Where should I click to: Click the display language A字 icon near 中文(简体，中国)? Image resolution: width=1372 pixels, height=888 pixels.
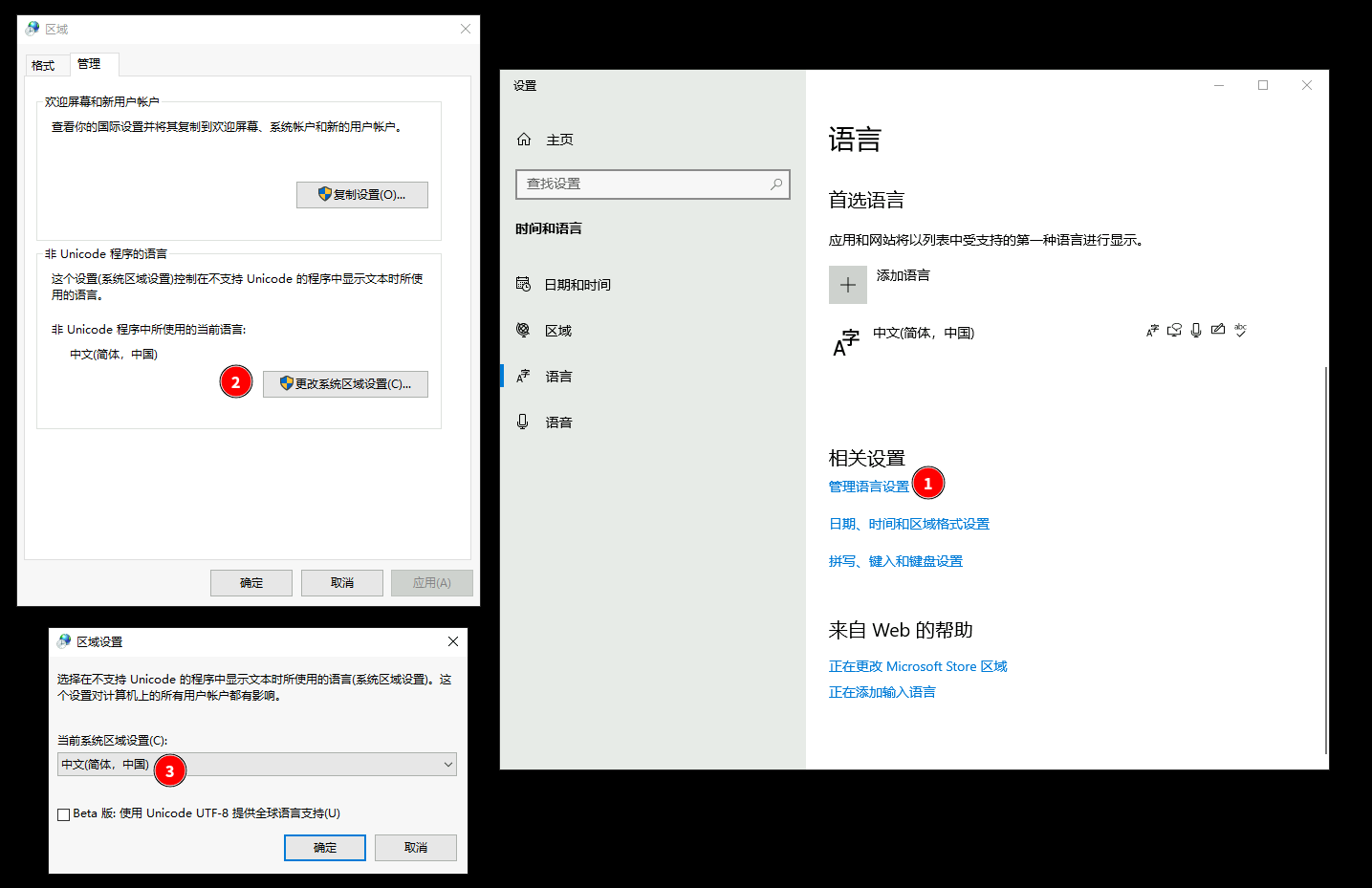1152,330
